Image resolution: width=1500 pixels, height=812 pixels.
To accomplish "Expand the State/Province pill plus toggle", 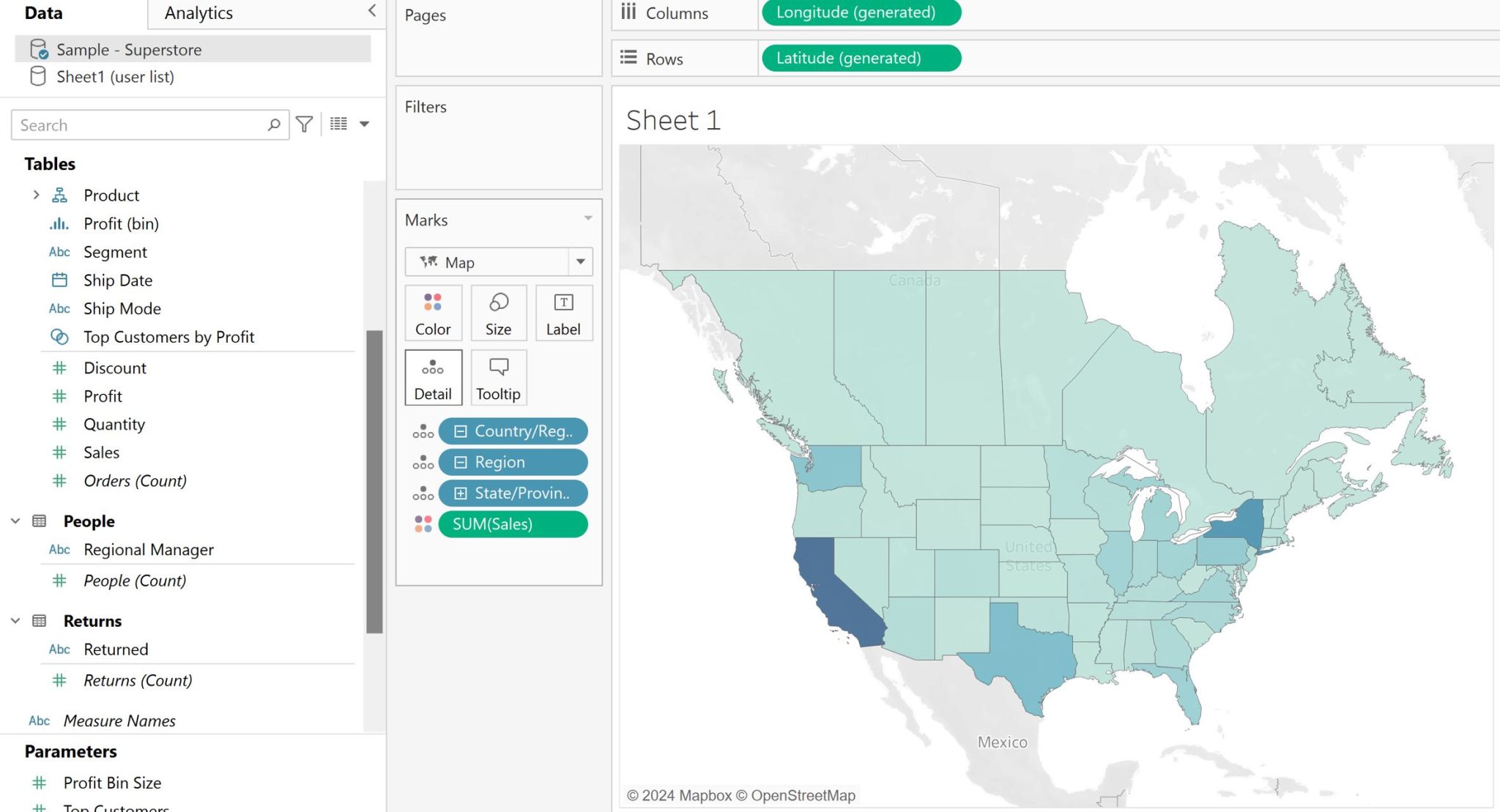I will click(460, 493).
